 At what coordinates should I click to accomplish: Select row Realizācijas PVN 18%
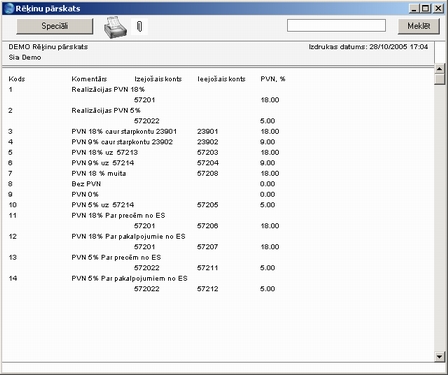108,89
